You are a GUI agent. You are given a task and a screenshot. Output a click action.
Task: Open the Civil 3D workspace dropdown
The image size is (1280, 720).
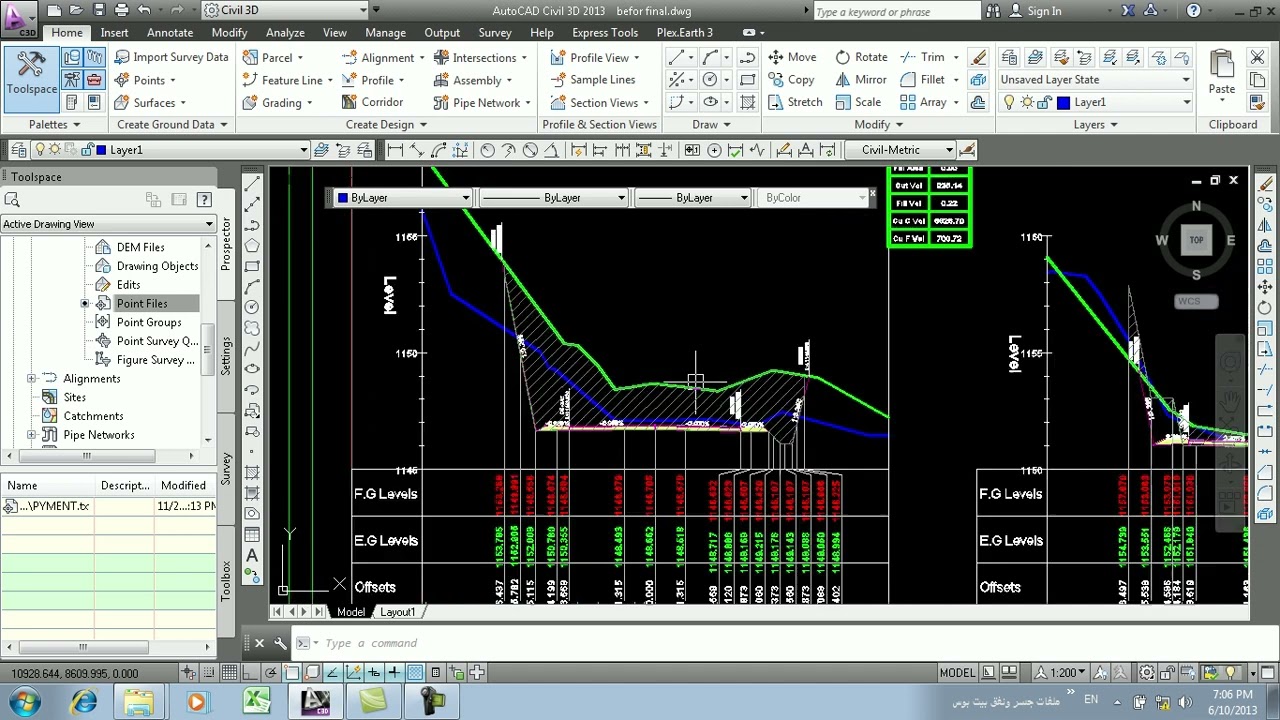point(285,10)
